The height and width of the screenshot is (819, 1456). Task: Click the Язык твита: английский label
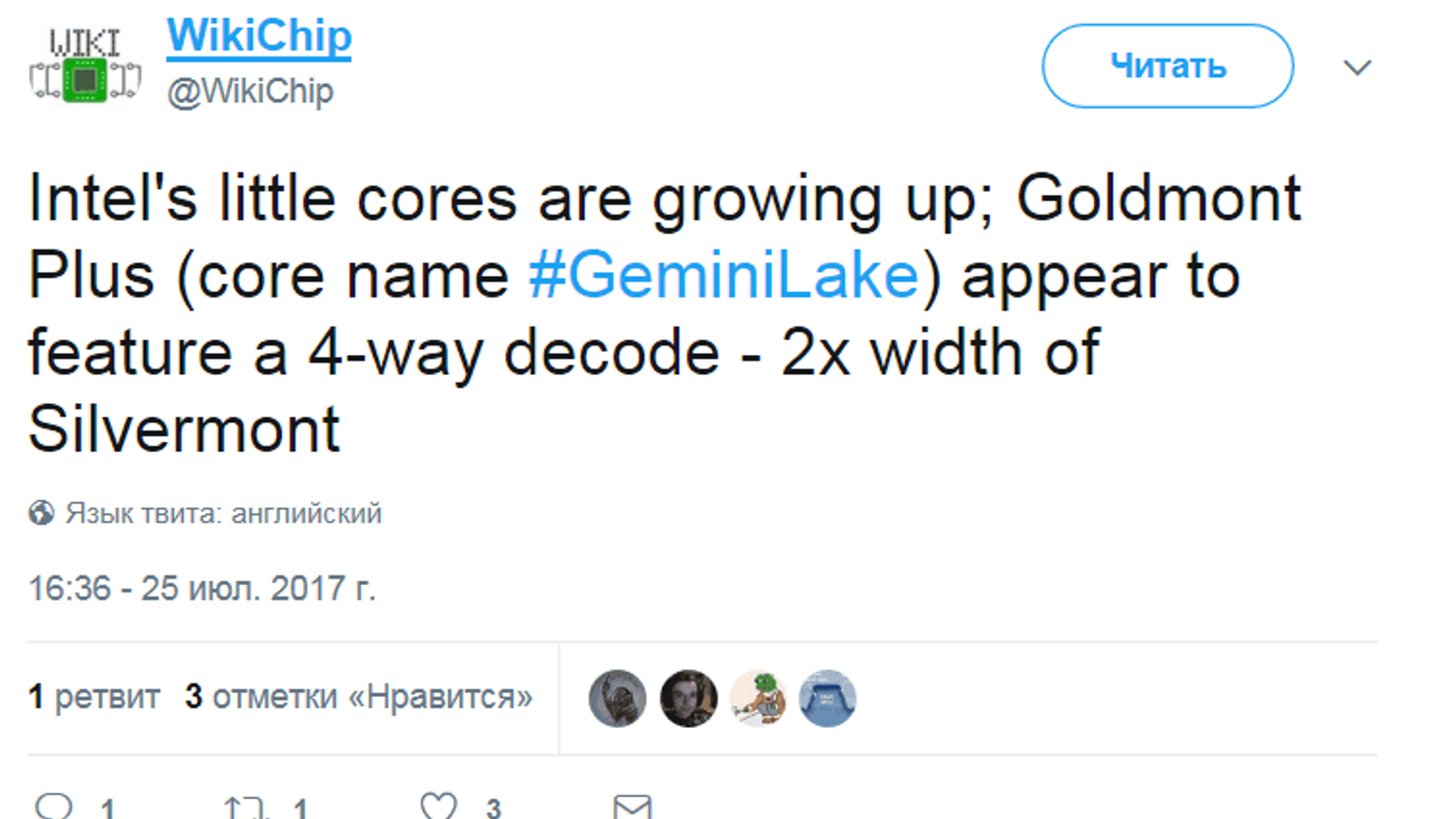tap(224, 513)
